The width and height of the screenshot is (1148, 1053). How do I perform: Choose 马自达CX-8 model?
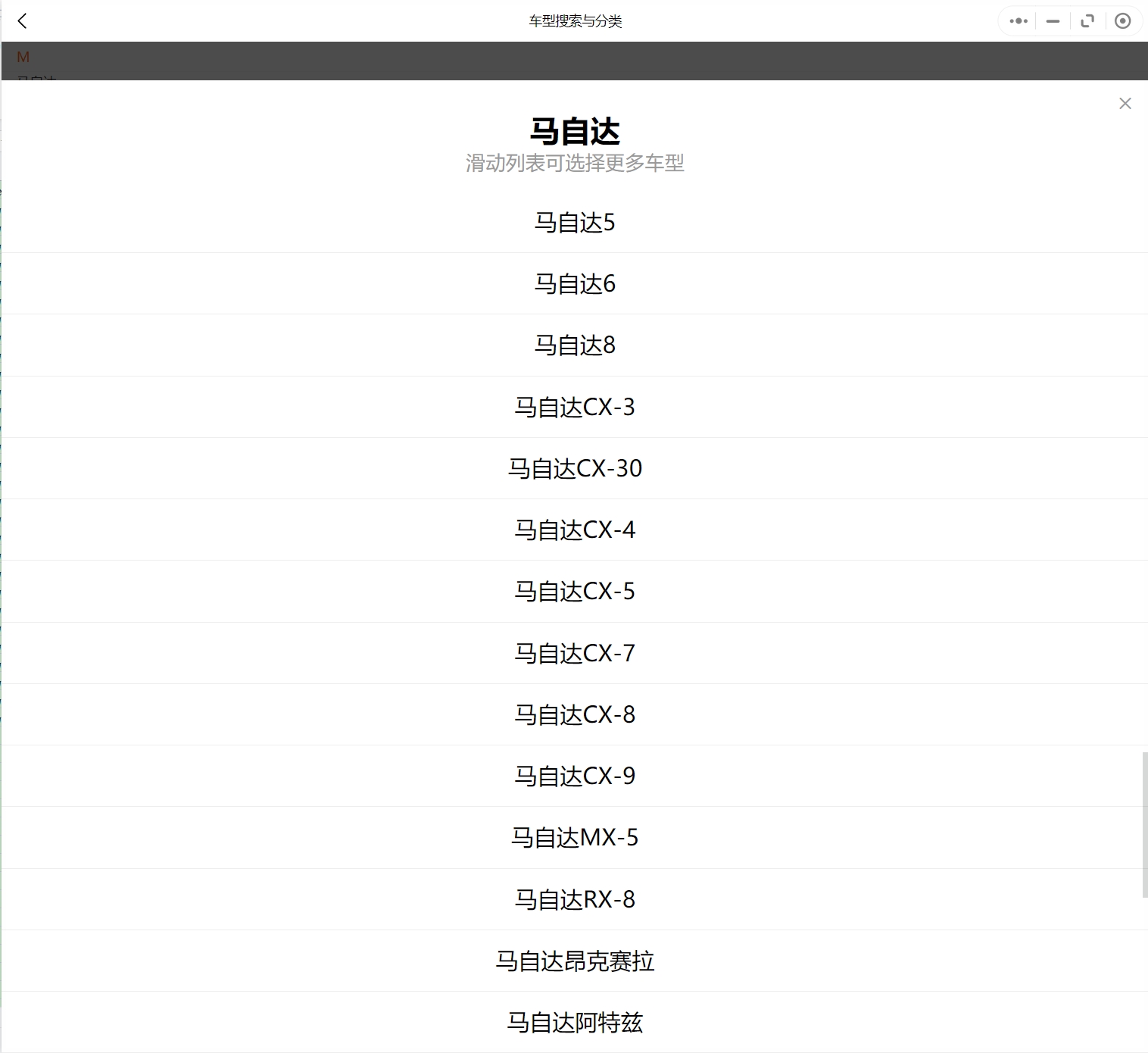click(x=575, y=715)
